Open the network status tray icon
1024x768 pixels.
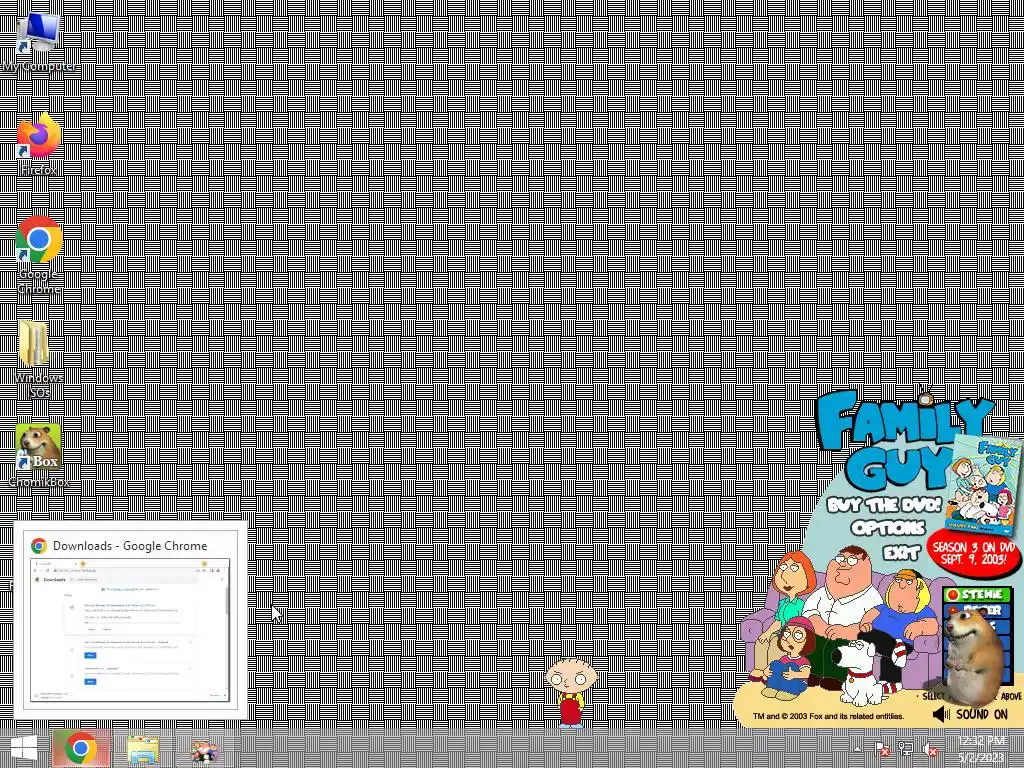tap(906, 749)
